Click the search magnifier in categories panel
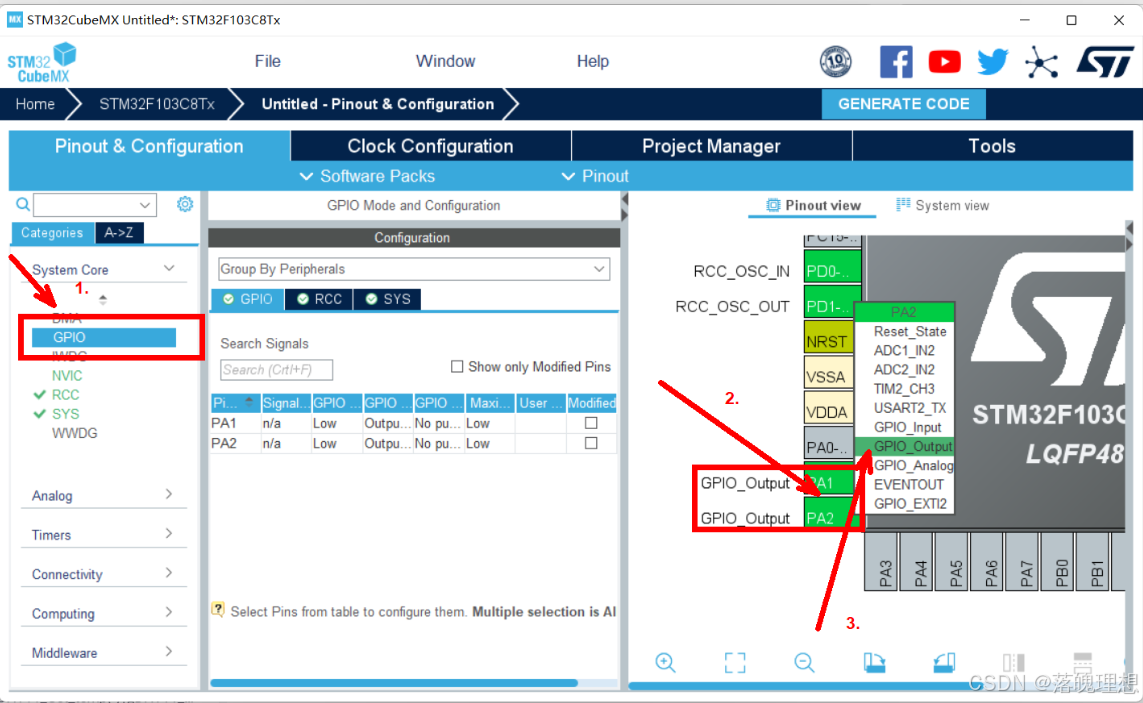This screenshot has width=1143, height=703. 23,204
